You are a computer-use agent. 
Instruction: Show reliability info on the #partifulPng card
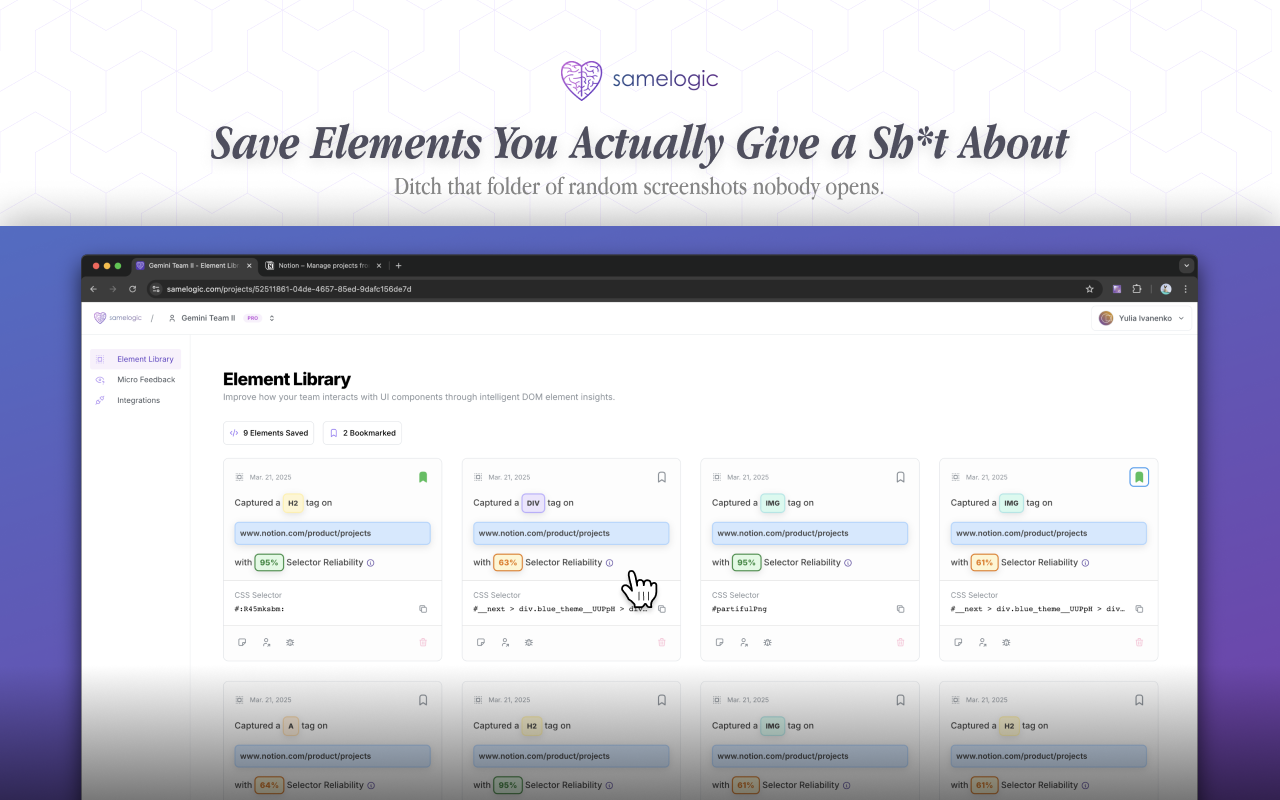[x=848, y=563]
